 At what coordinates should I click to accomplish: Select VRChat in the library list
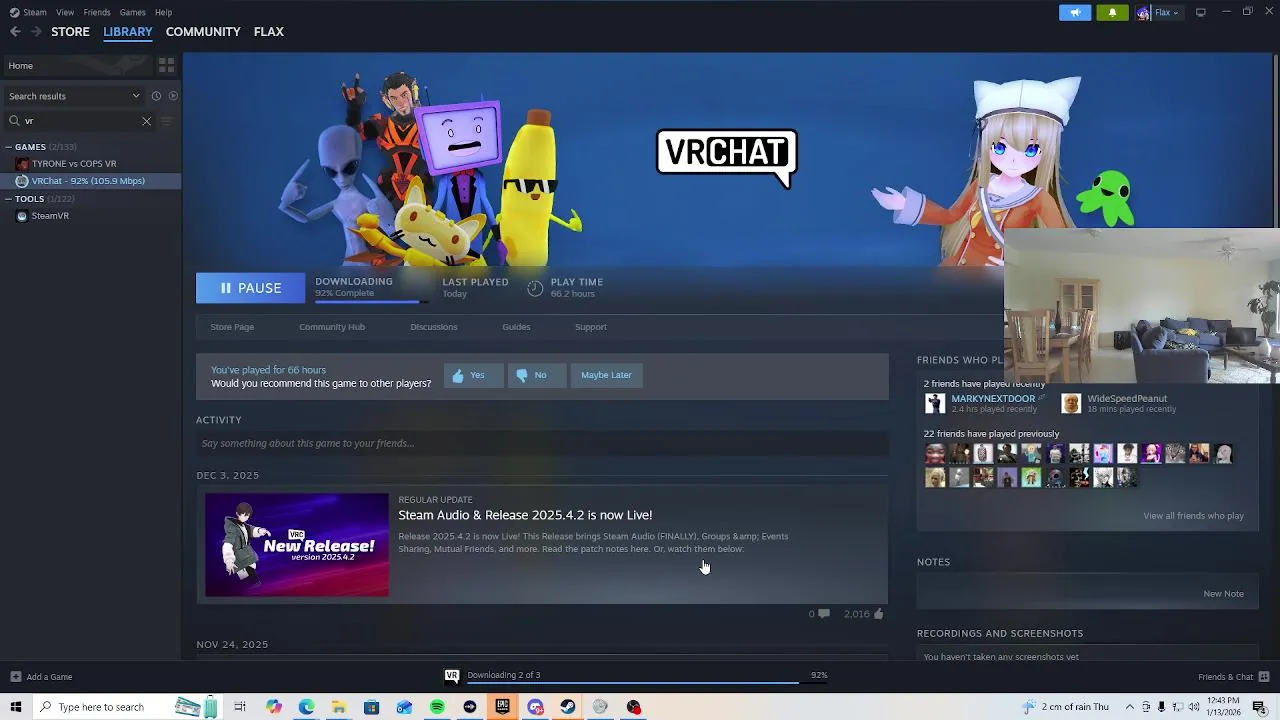point(90,181)
